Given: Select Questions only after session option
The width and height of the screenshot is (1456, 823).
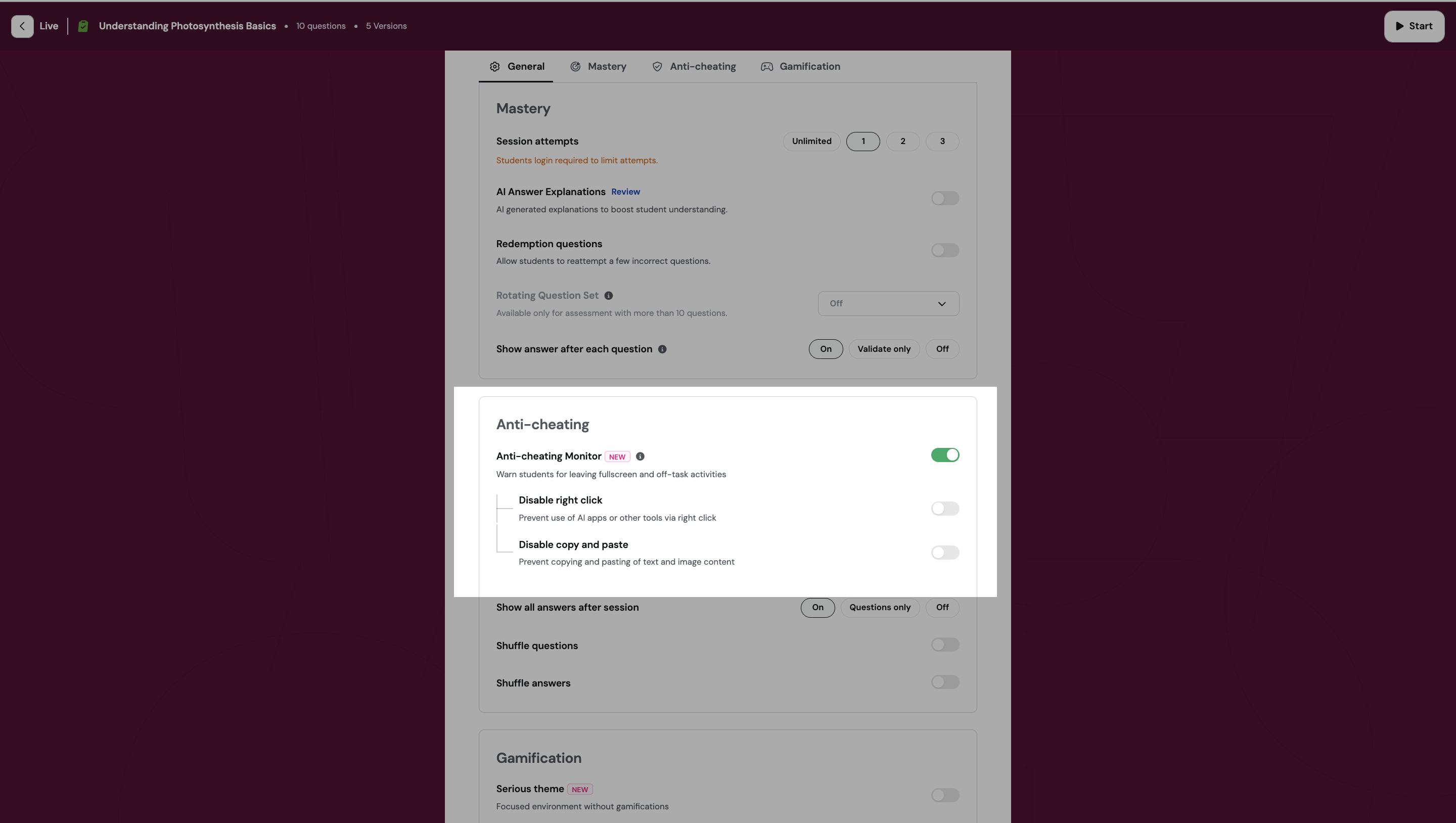Looking at the screenshot, I should point(880,608).
